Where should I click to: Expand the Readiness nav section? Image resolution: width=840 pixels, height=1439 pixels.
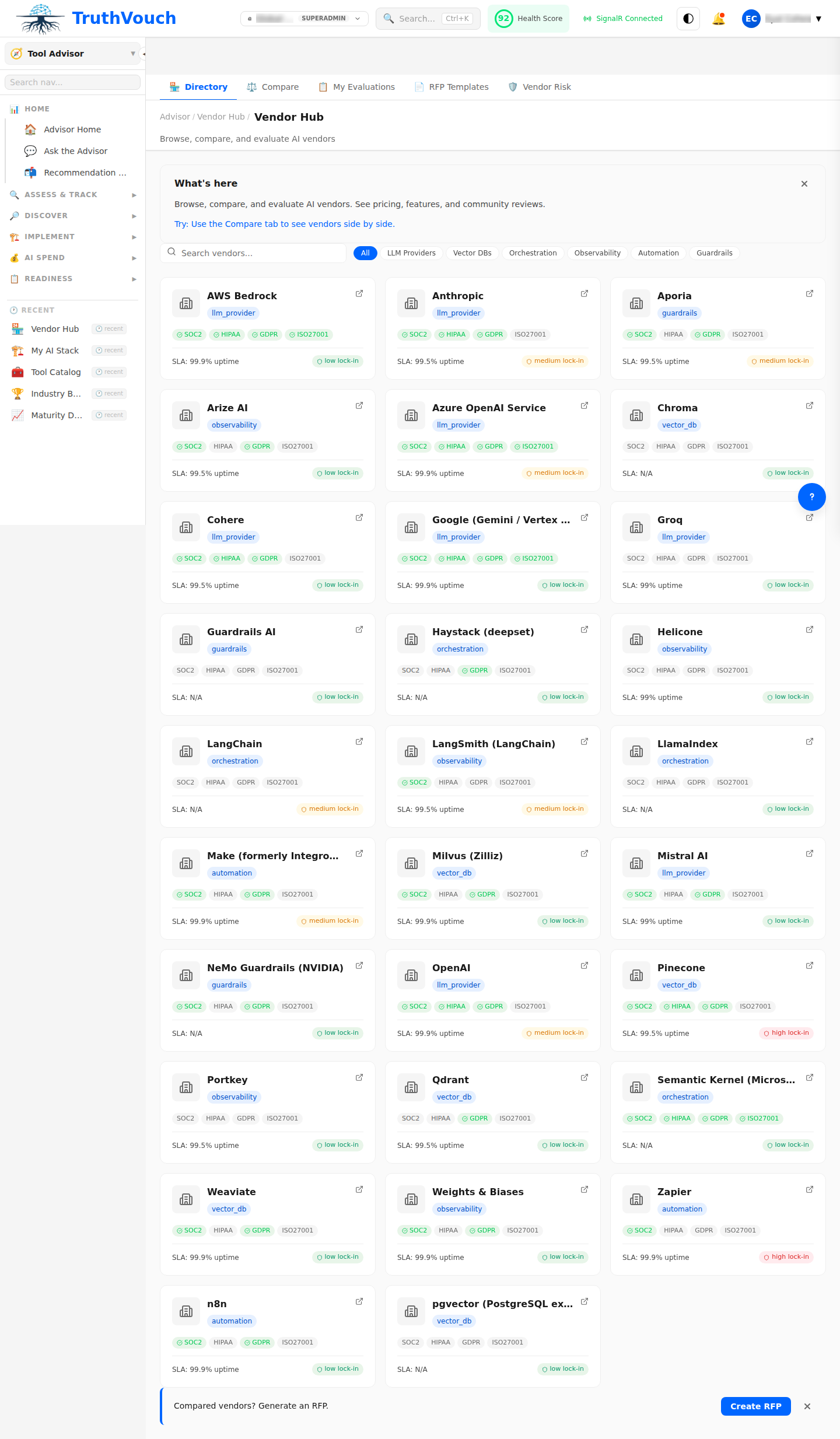click(x=72, y=279)
